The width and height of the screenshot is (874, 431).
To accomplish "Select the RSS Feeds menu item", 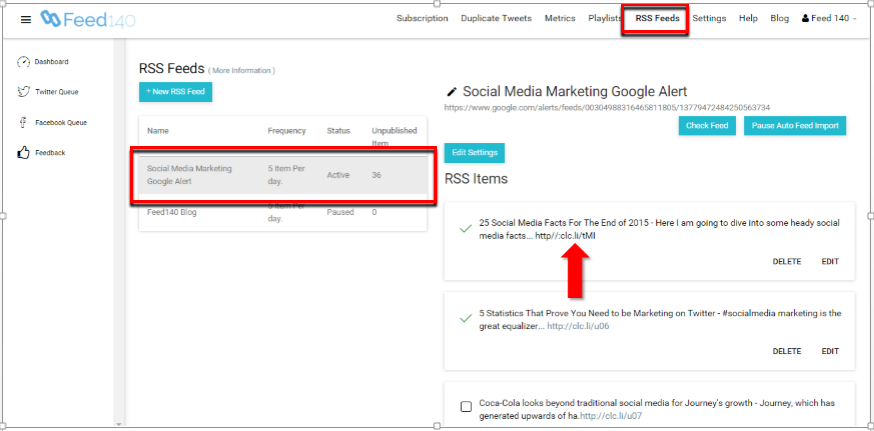I will tap(657, 18).
